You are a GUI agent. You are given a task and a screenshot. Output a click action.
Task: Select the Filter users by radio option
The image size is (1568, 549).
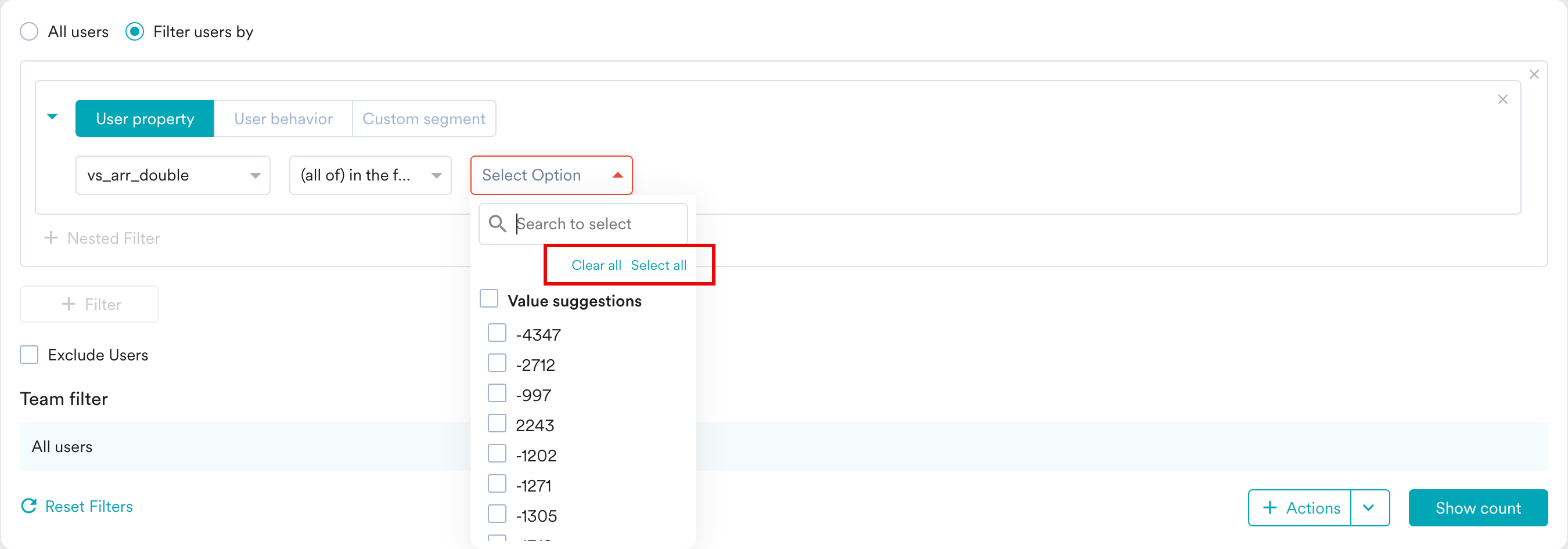[x=135, y=31]
